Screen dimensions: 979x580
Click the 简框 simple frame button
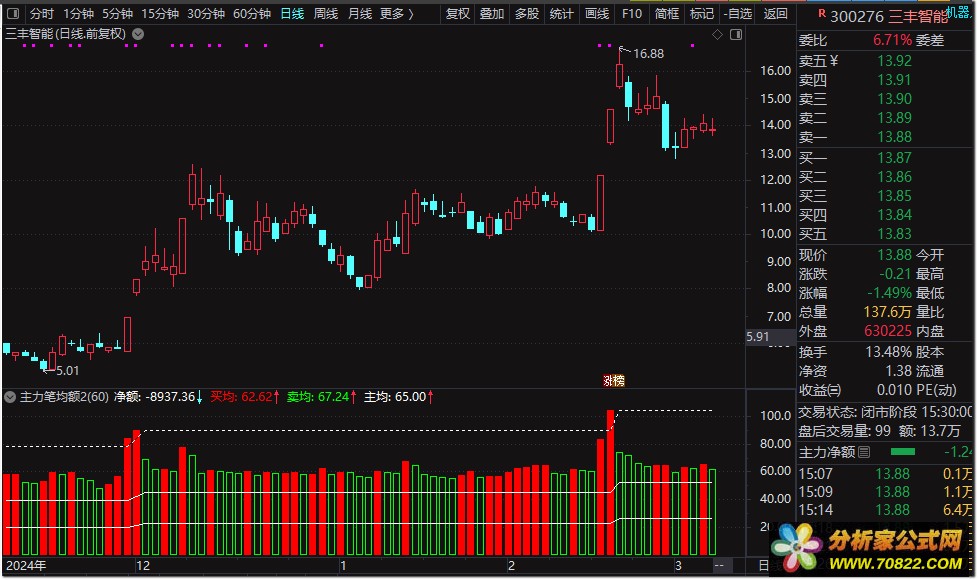[667, 14]
